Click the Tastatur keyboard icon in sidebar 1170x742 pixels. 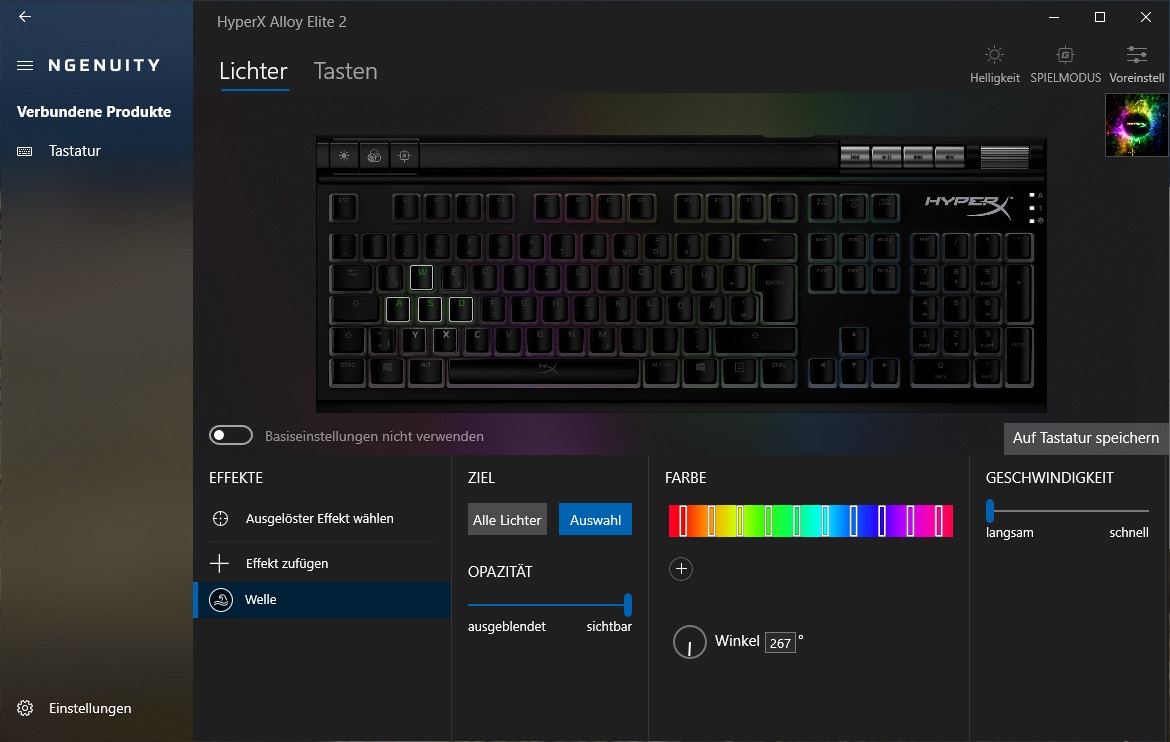[x=25, y=151]
